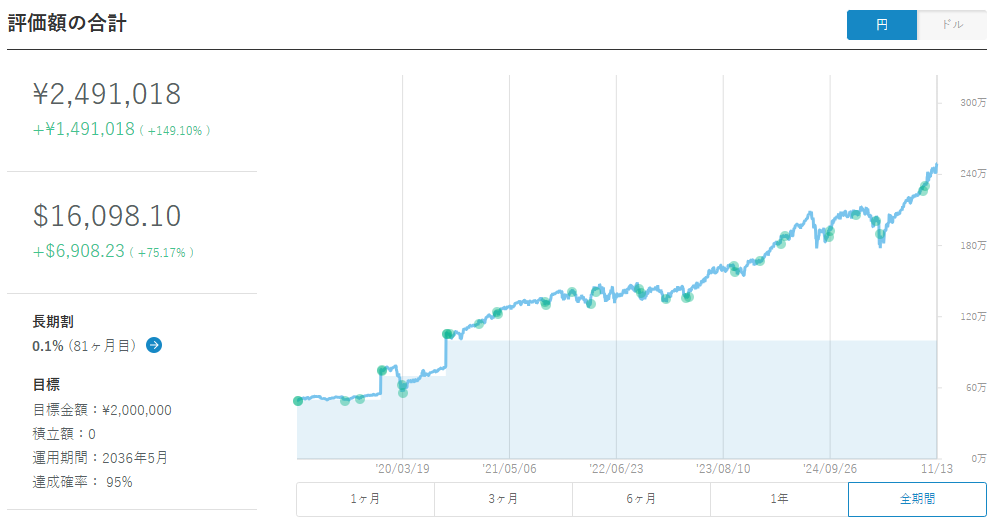Choose the 全期間 period tab

[917, 498]
